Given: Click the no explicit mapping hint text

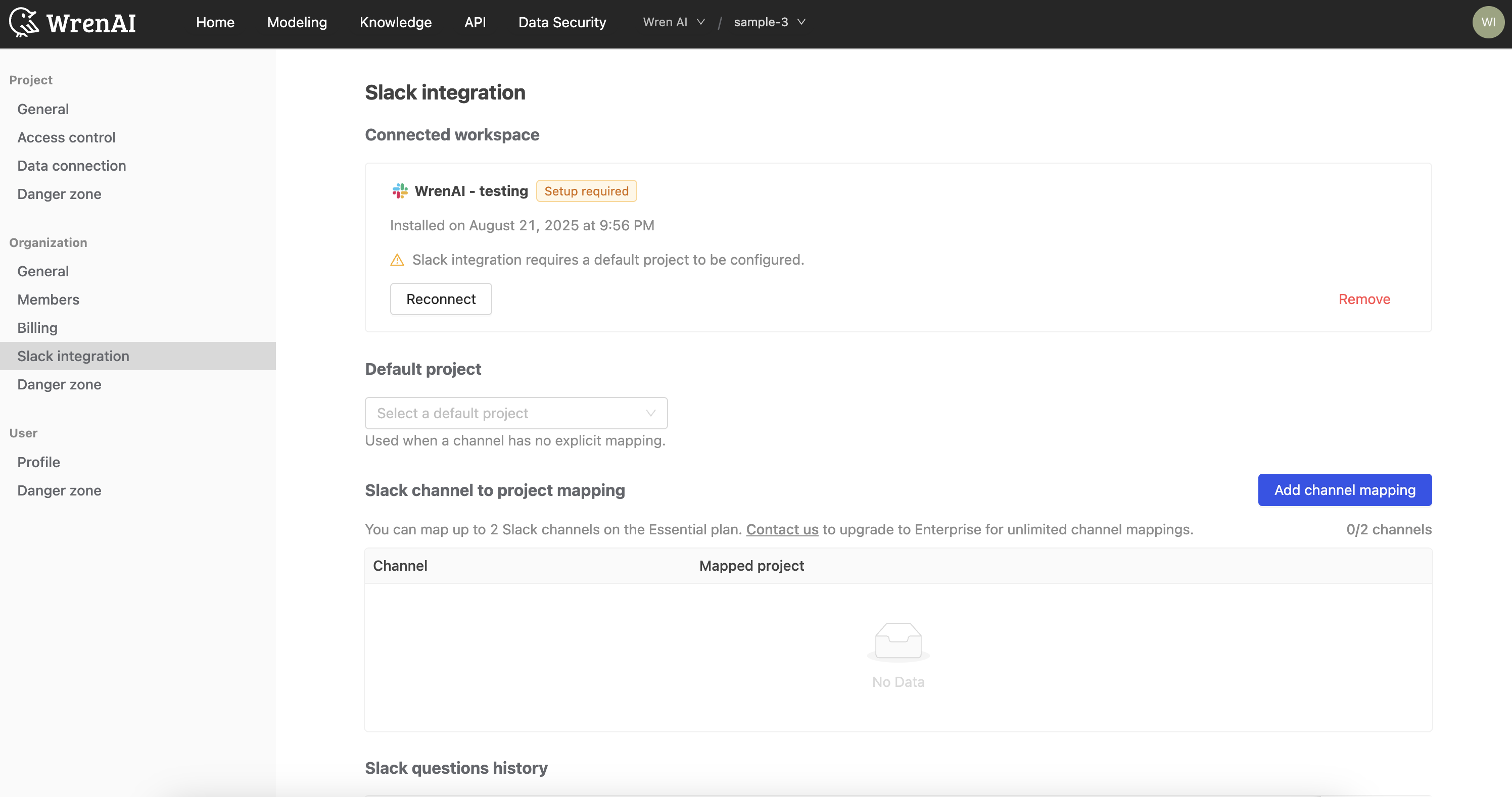Looking at the screenshot, I should click(515, 440).
